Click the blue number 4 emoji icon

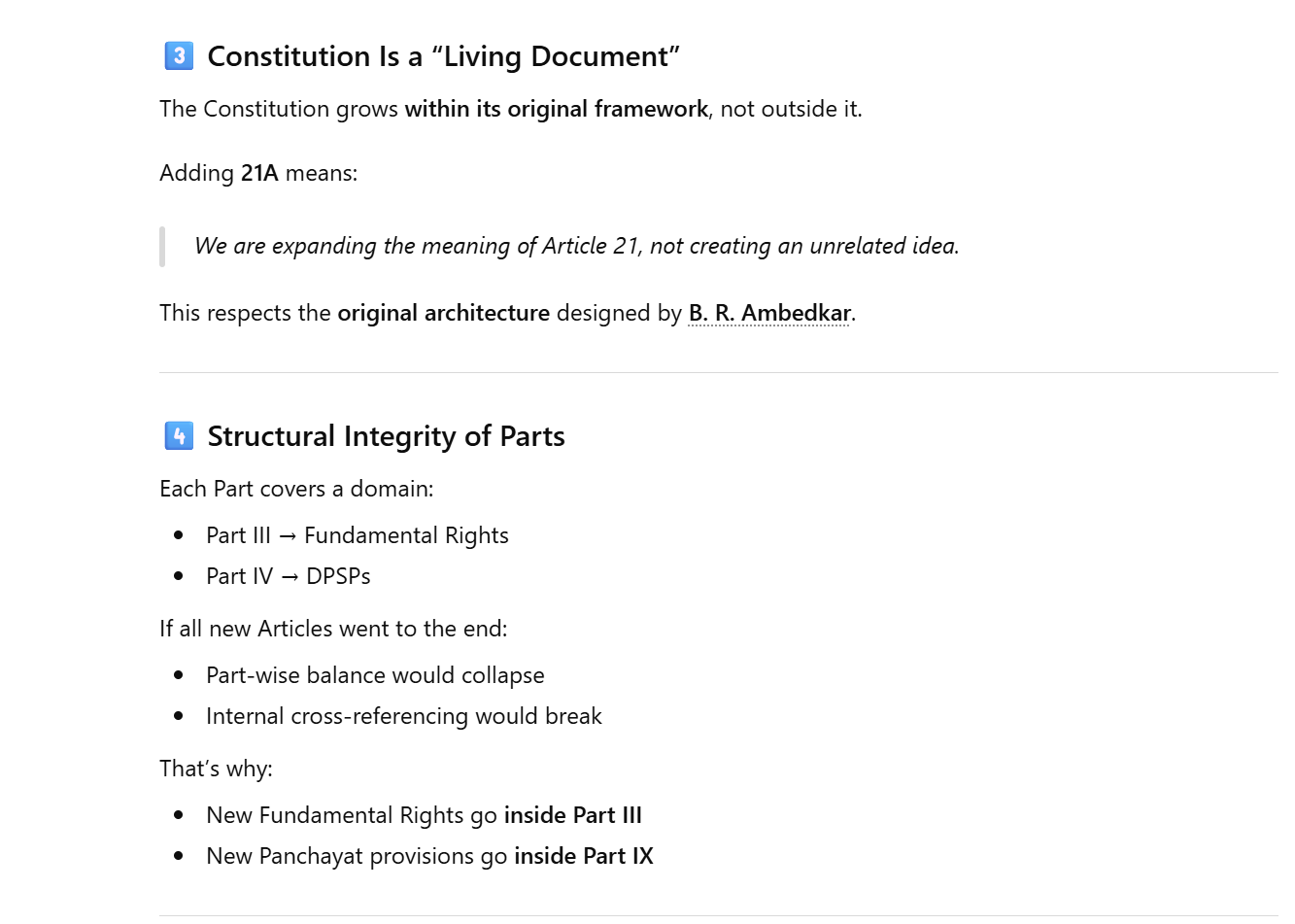pos(179,436)
